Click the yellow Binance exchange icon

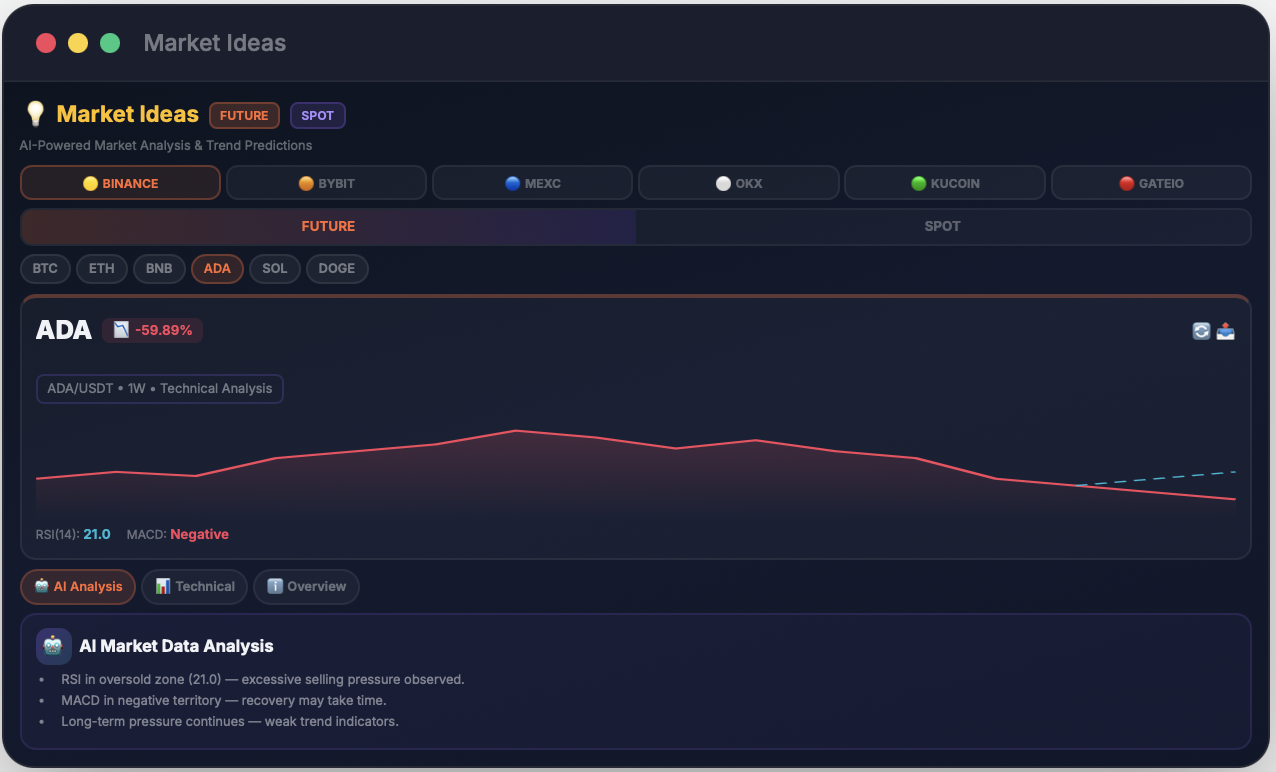[x=88, y=182]
